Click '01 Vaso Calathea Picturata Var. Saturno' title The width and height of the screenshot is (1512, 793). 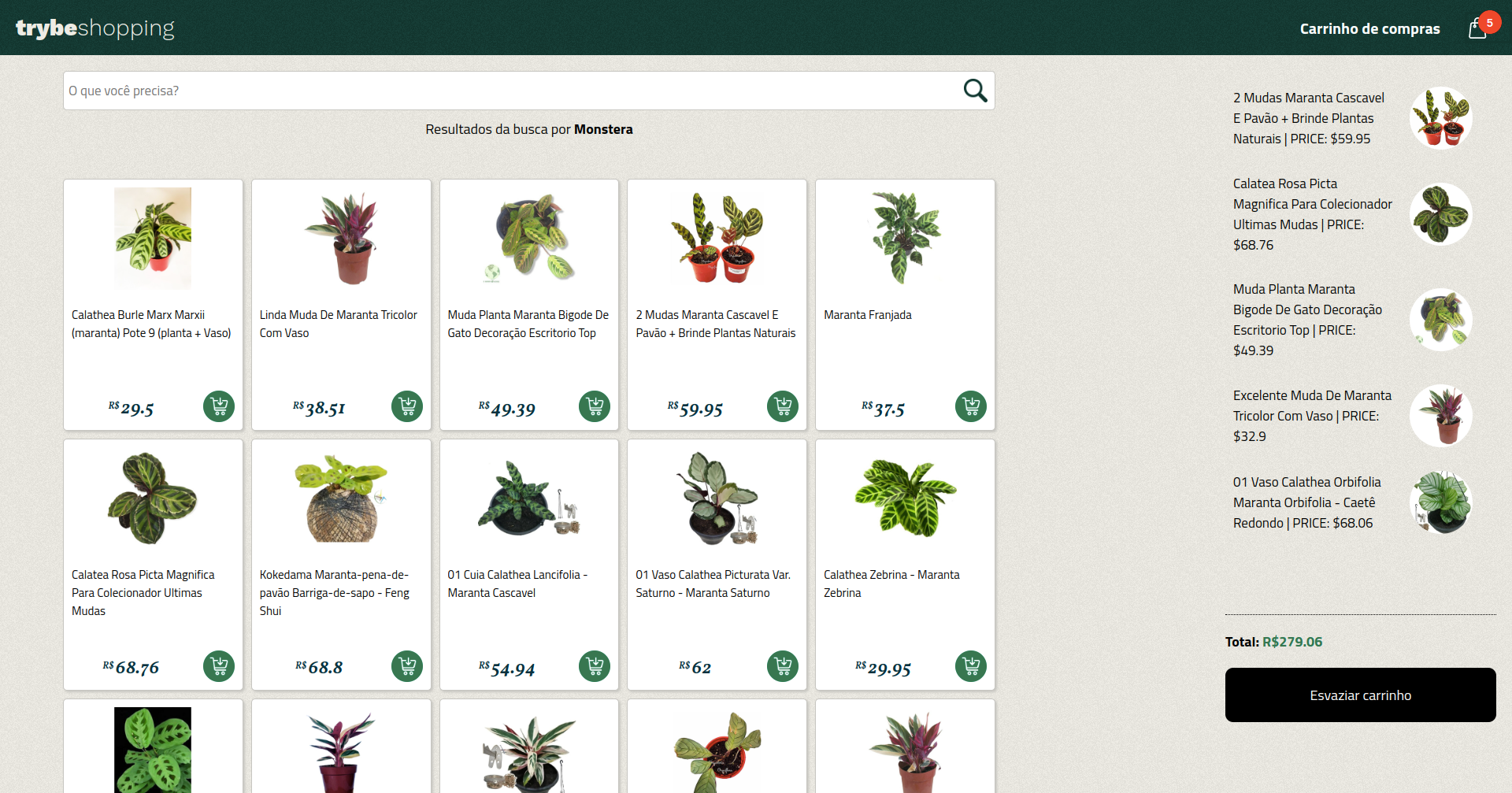click(x=713, y=584)
